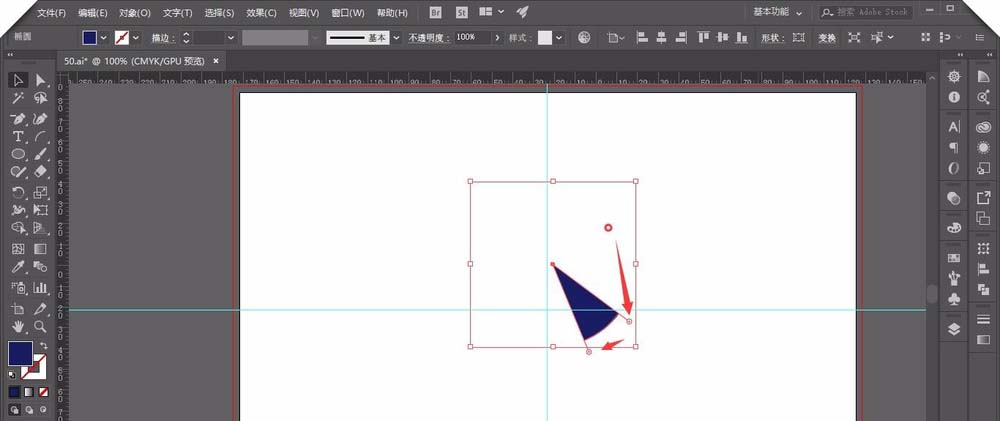Click the 描边 stroke label link
The image size is (1000, 421).
(163, 38)
